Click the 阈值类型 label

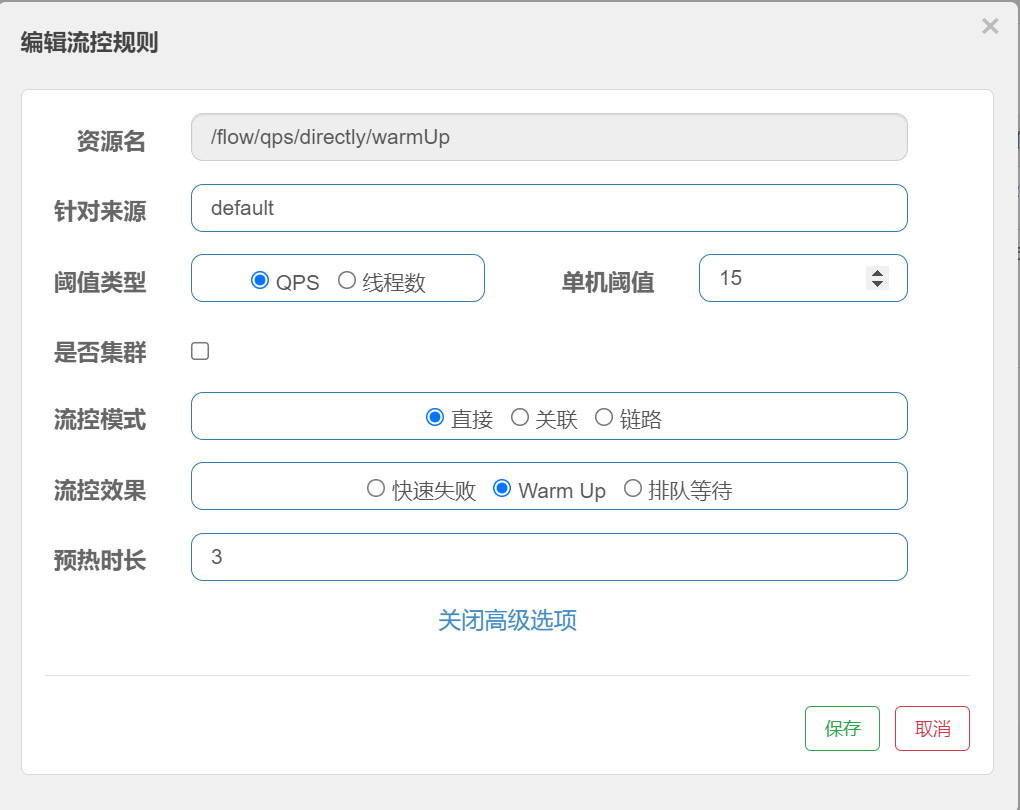click(x=100, y=282)
